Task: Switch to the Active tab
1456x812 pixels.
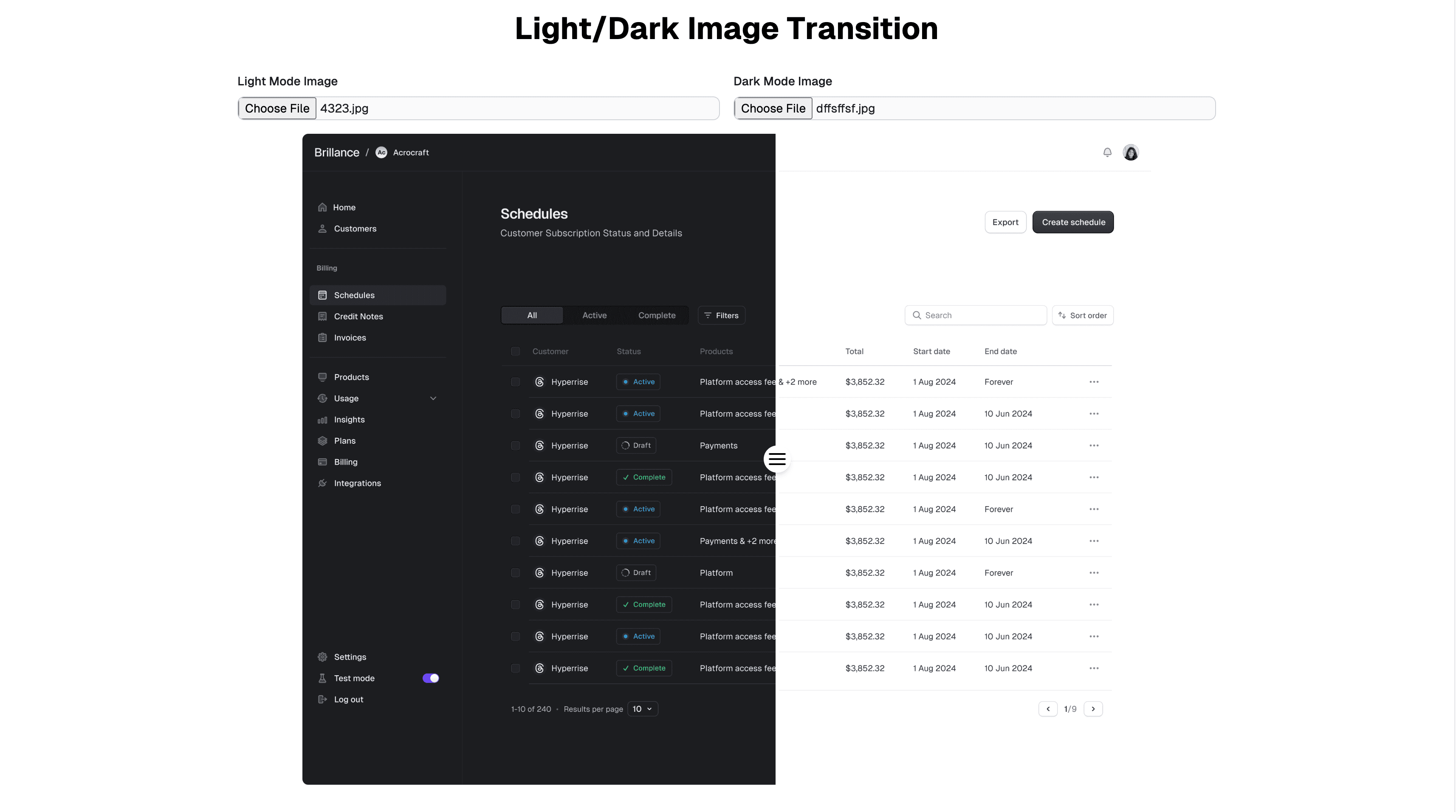Action: [594, 315]
